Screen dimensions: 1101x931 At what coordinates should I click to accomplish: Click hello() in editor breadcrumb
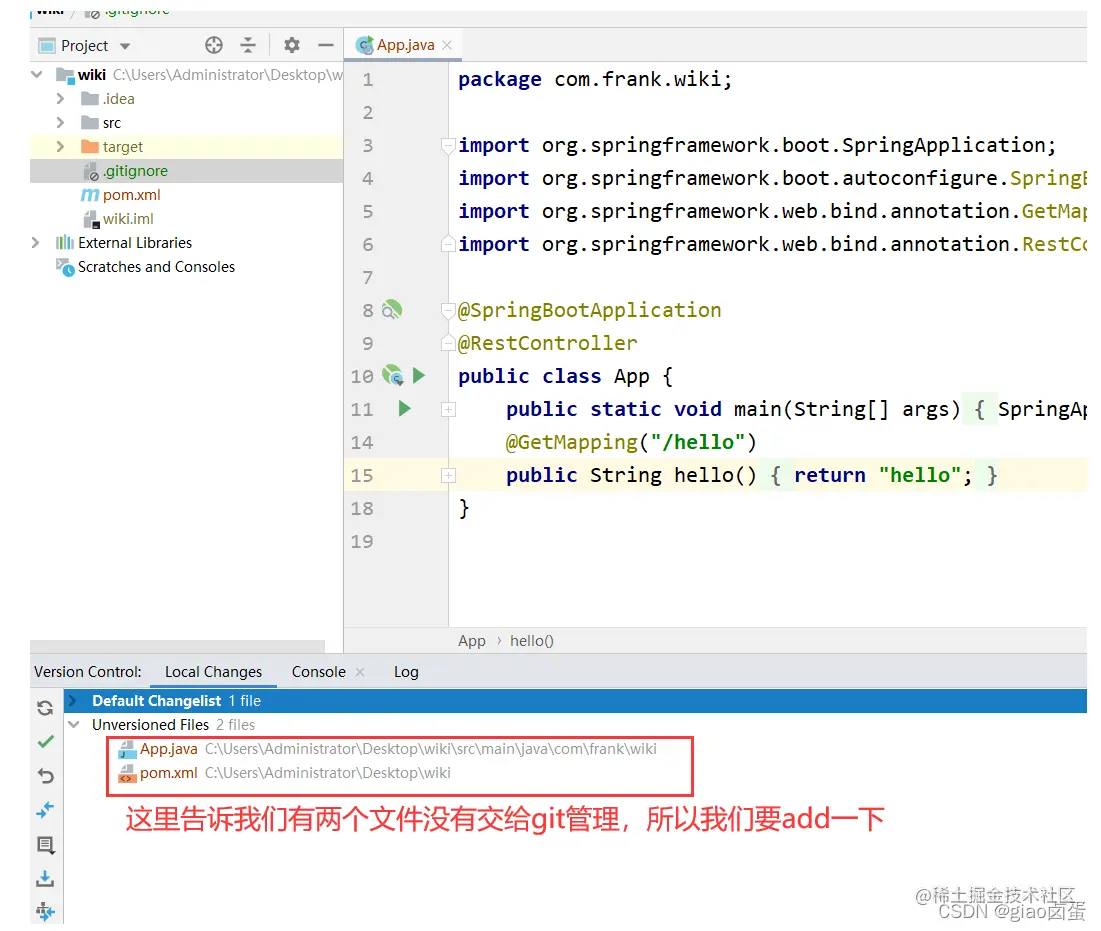(532, 641)
